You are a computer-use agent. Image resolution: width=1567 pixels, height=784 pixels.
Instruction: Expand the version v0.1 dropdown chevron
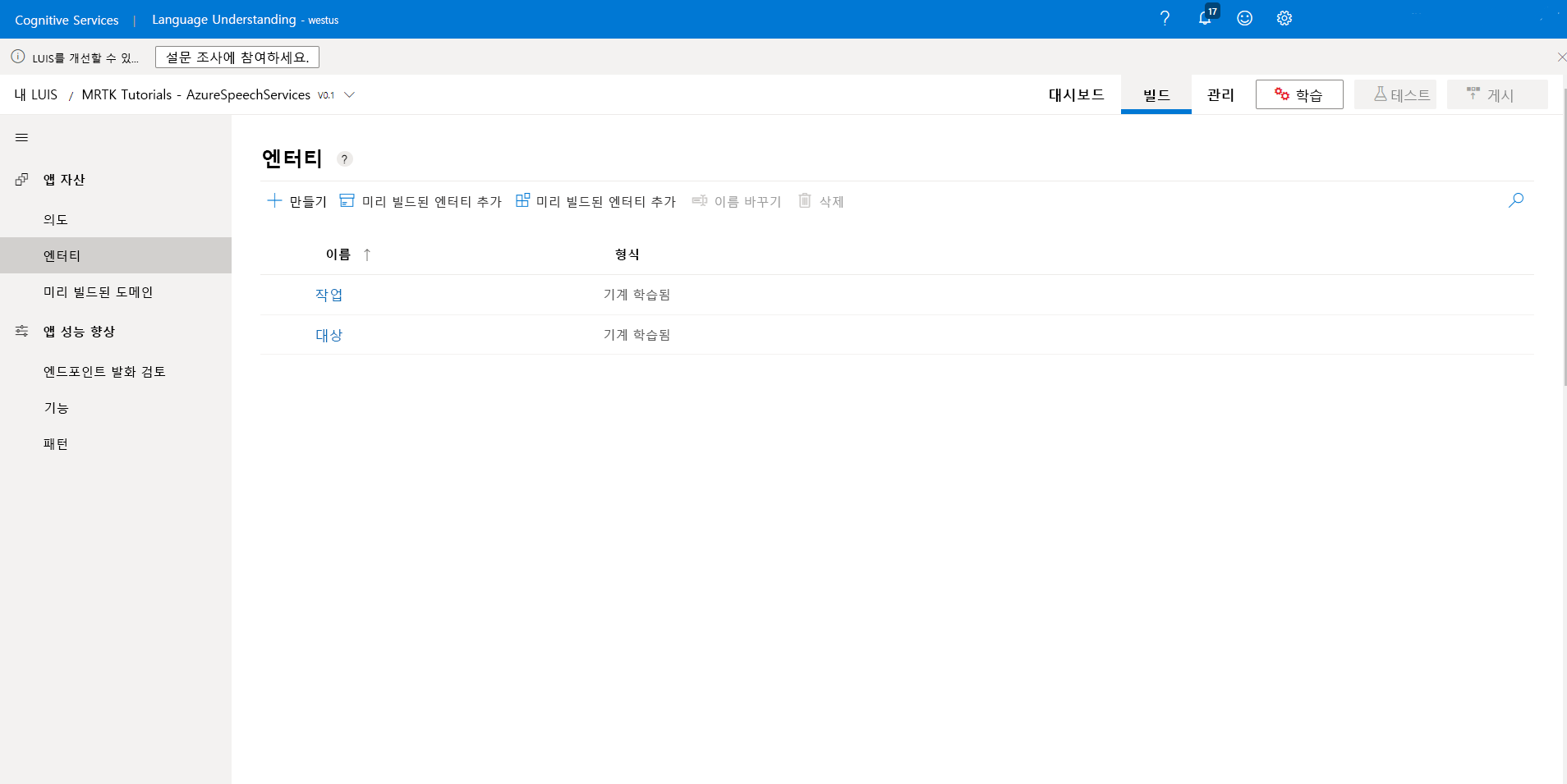349,94
